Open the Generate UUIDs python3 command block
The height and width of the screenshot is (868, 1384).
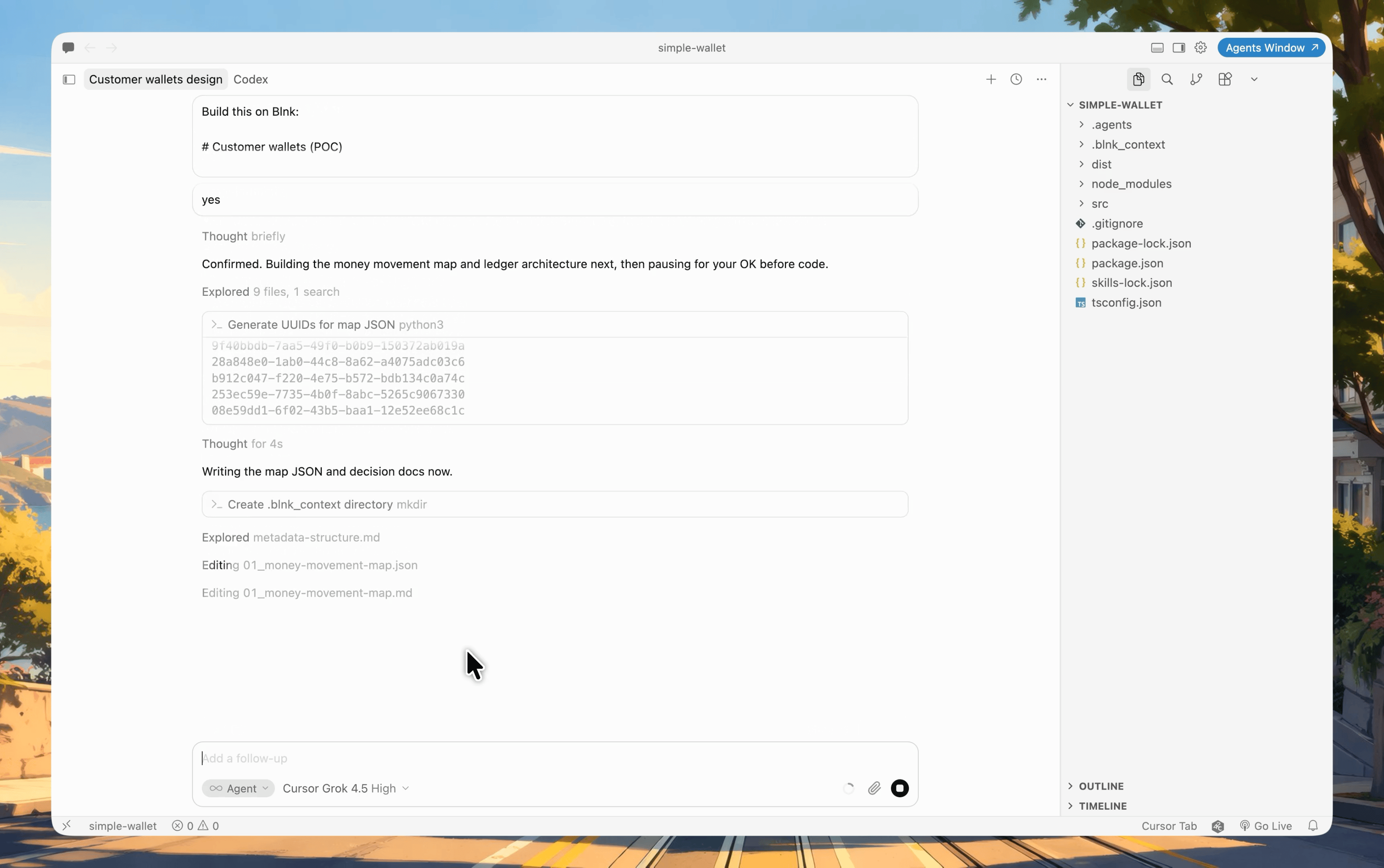pyautogui.click(x=555, y=324)
